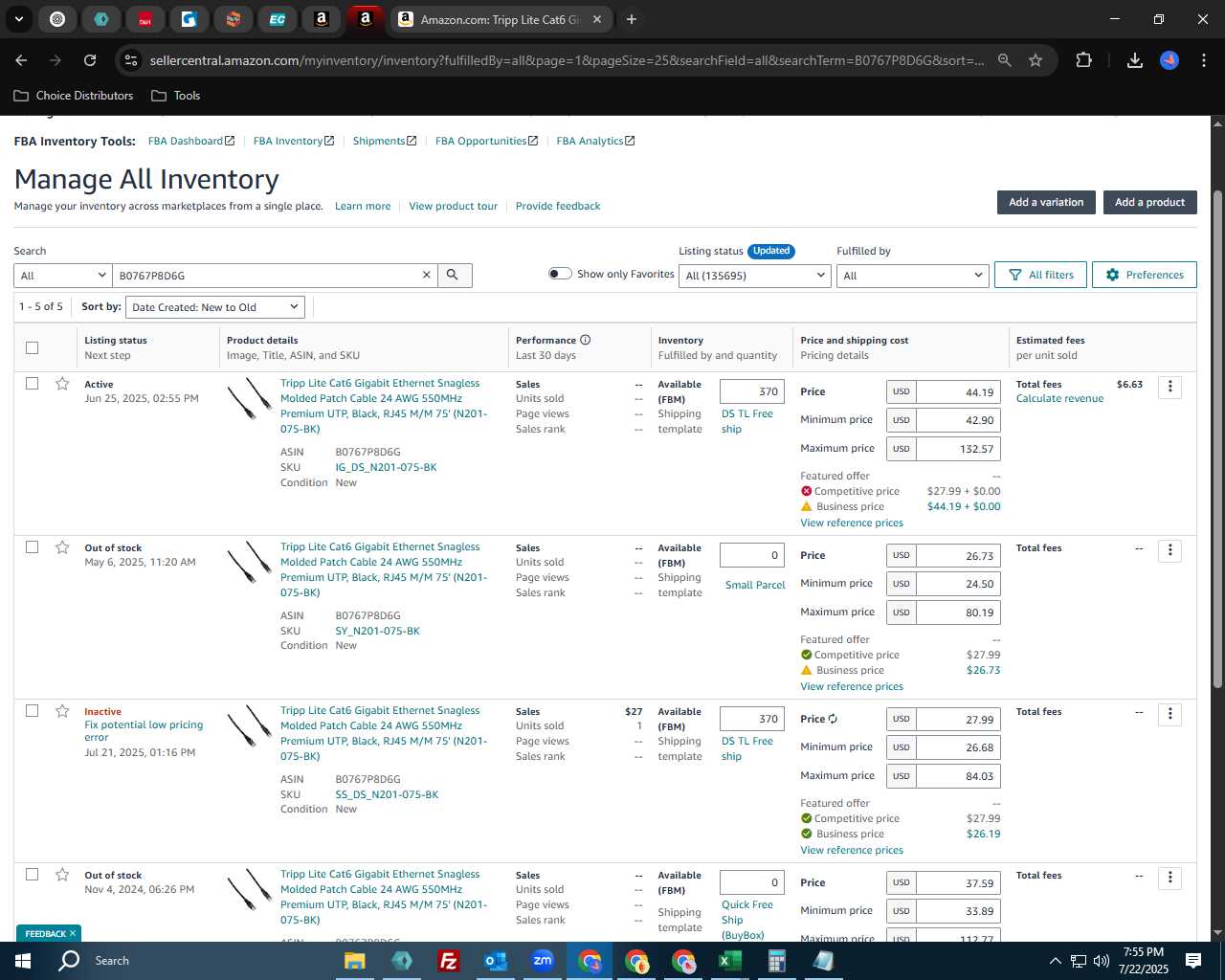Toggle Show only Favorites switch
The height and width of the screenshot is (980, 1225).
(560, 274)
